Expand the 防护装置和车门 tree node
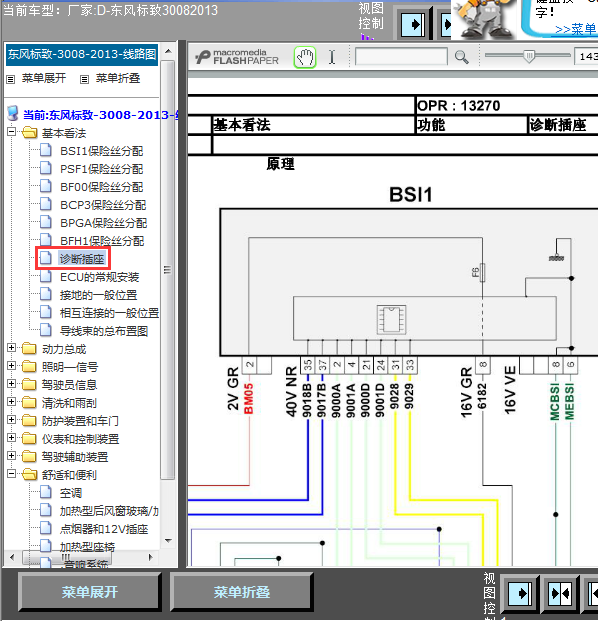Screen dimensions: 598x621 11,419
